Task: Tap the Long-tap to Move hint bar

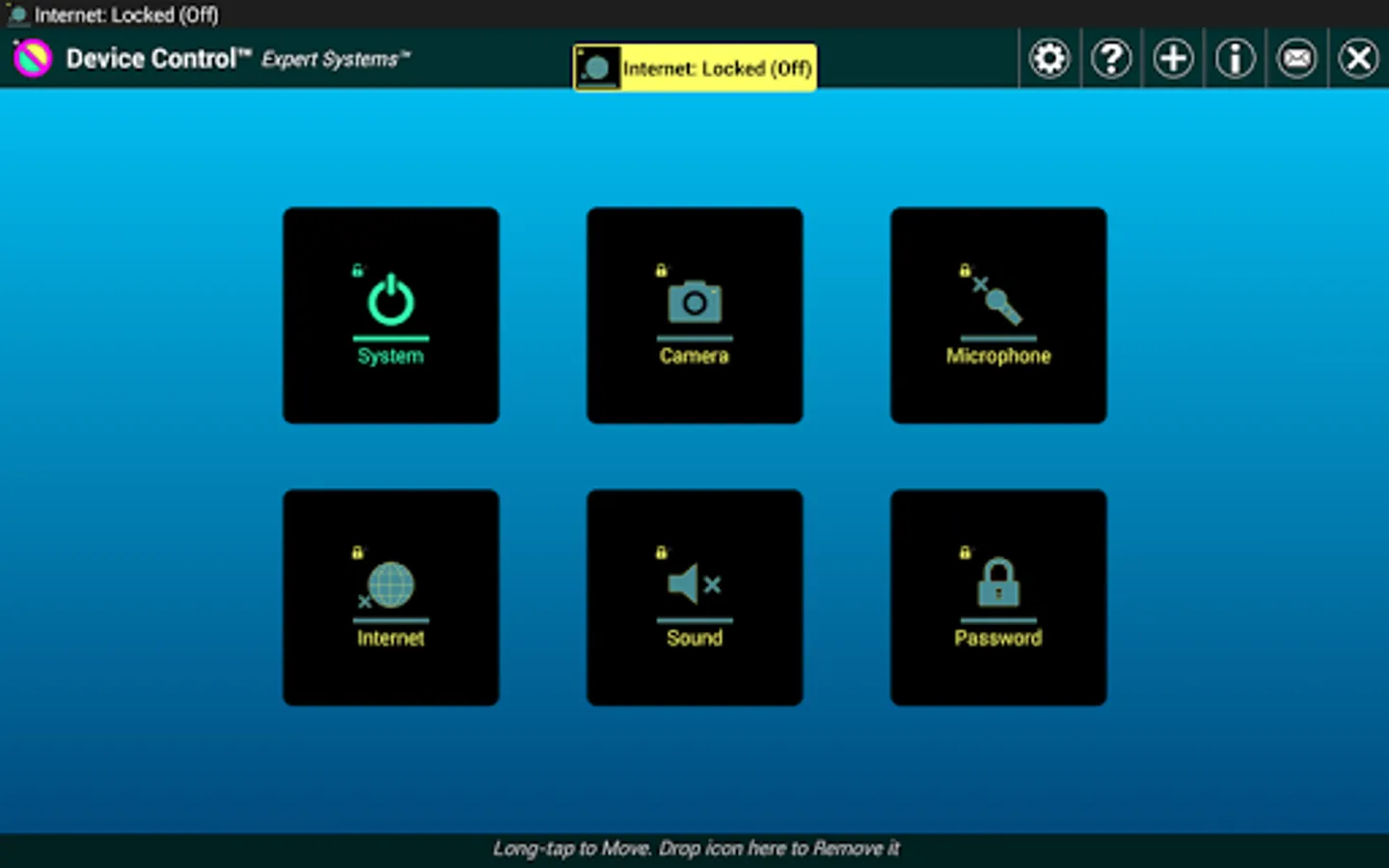Action: pos(694,849)
